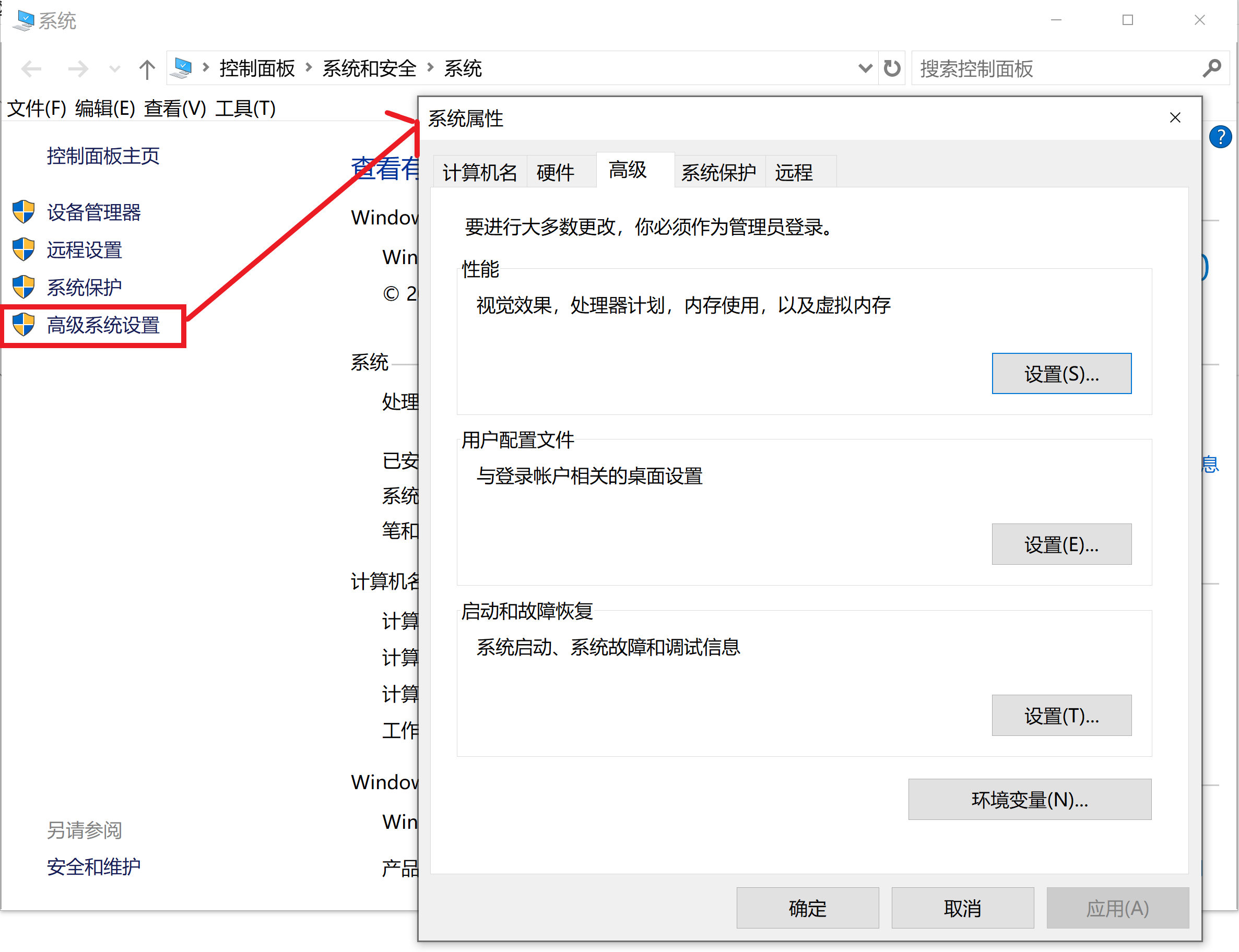Switch to the 计算机名 tab
Viewport: 1239px width, 952px height.
[479, 172]
